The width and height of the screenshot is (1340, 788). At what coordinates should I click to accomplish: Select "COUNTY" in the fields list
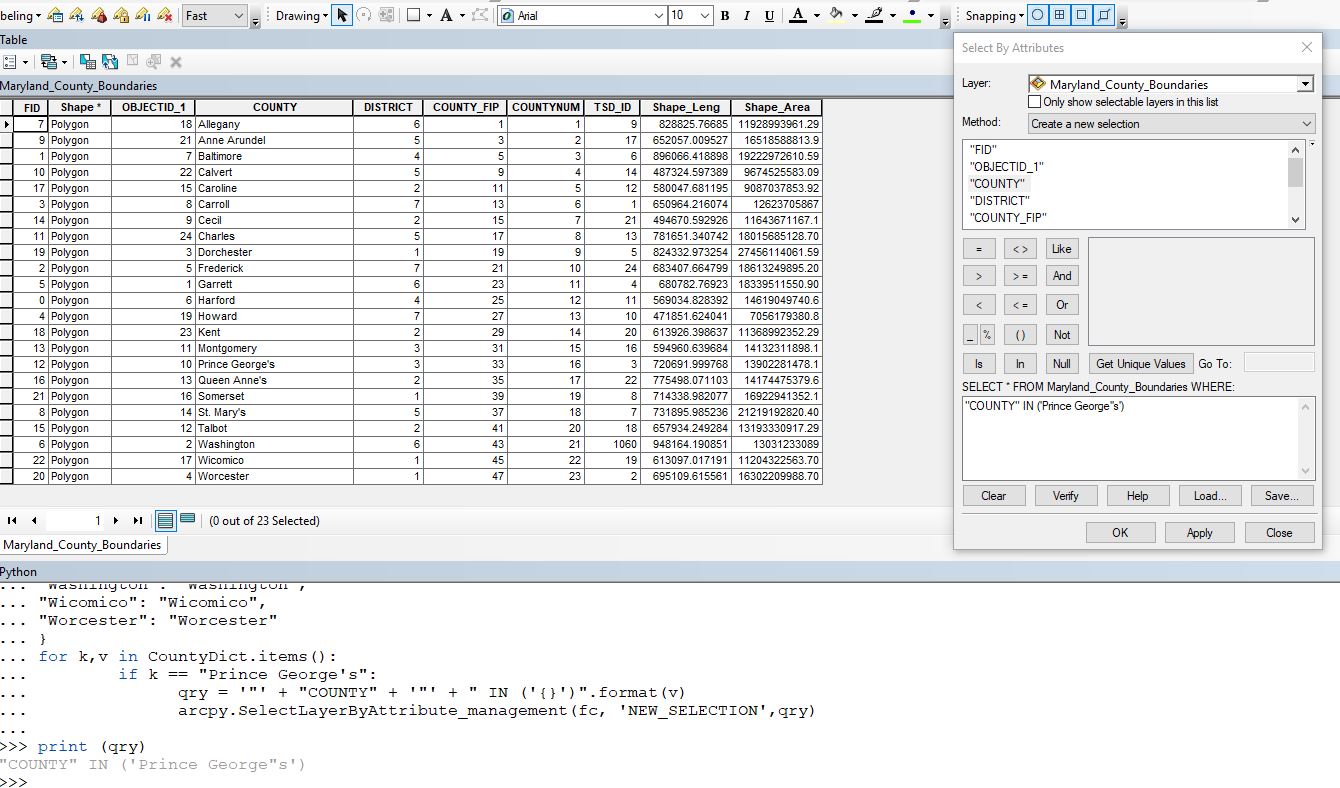[x=997, y=184]
